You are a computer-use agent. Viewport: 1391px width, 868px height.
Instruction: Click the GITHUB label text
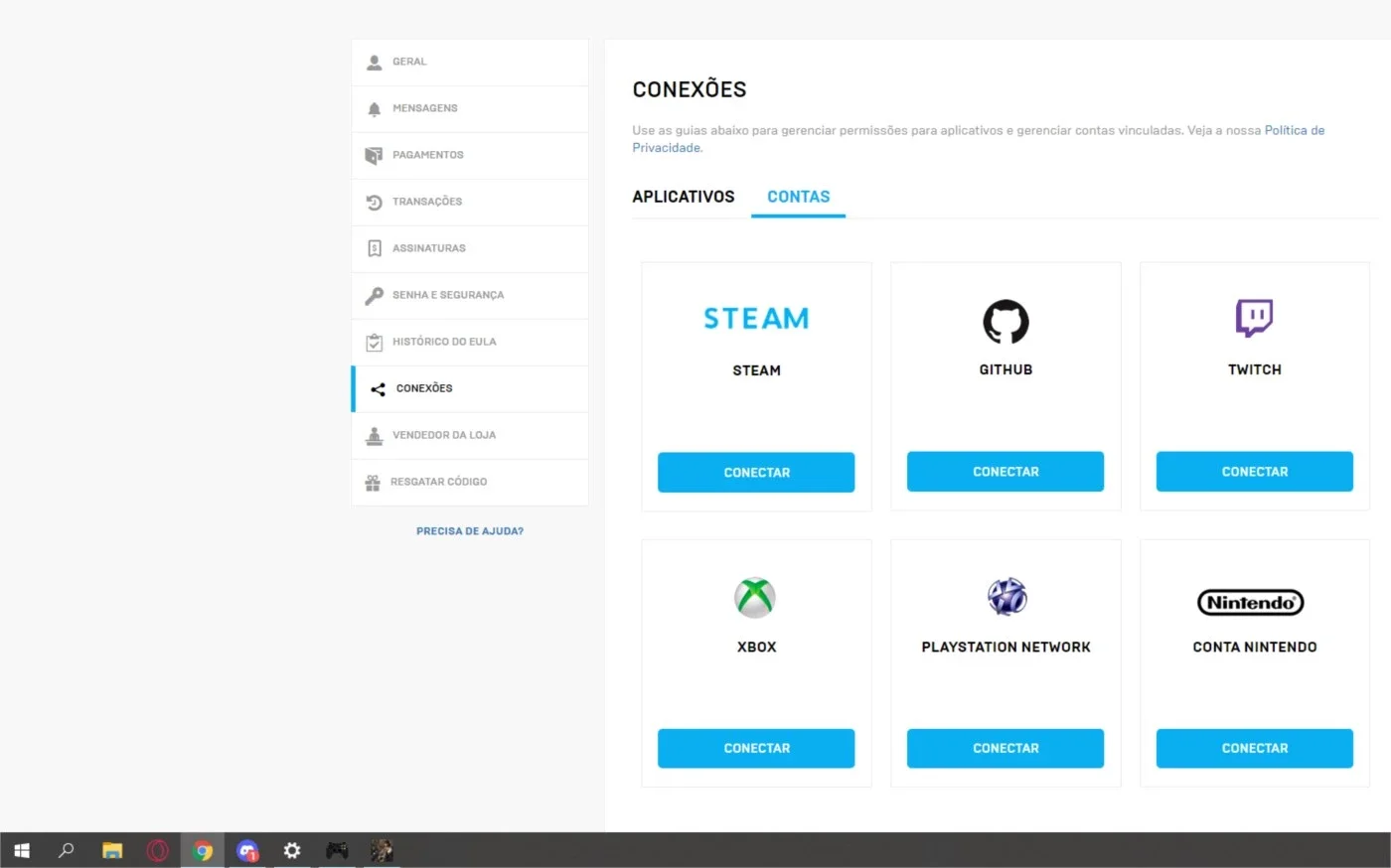tap(1005, 369)
